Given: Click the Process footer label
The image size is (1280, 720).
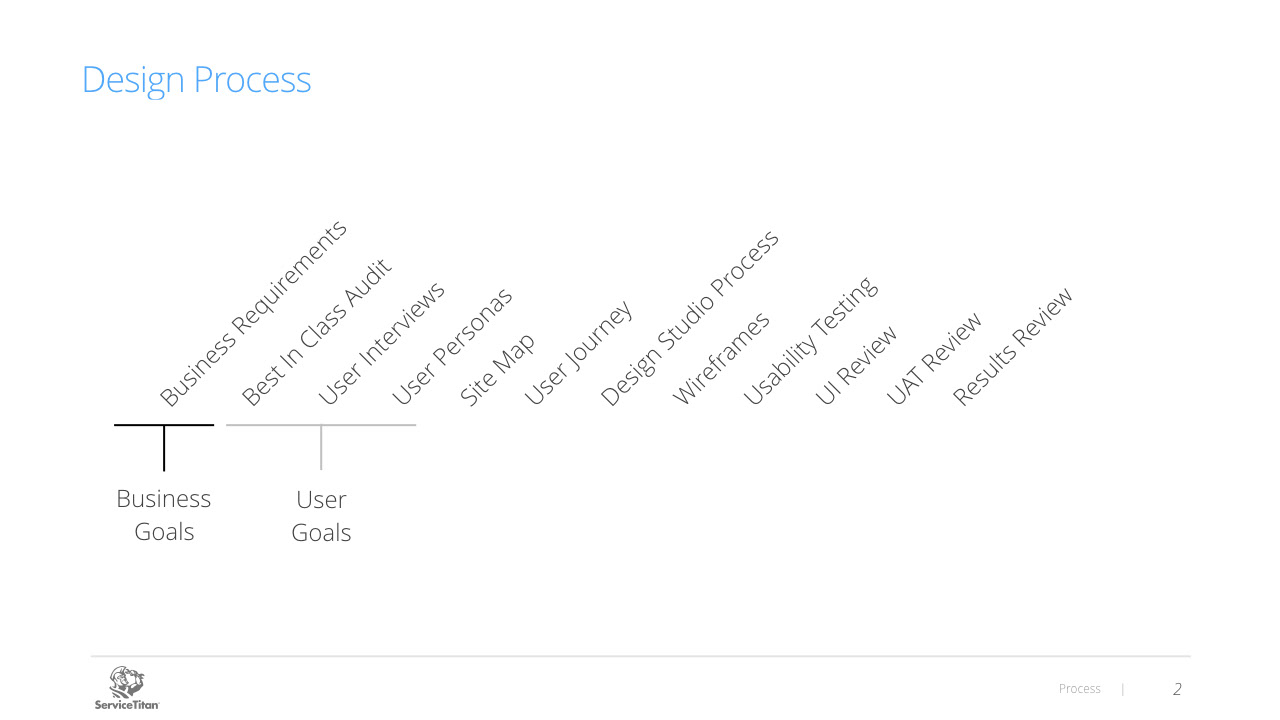Looking at the screenshot, I should point(1079,689).
